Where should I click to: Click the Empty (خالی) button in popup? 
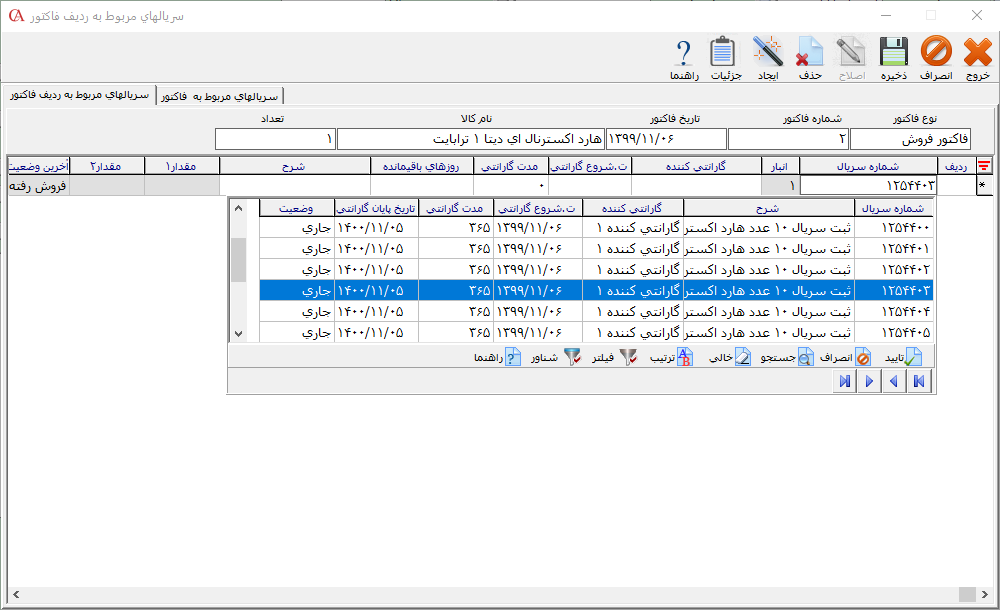pos(732,357)
